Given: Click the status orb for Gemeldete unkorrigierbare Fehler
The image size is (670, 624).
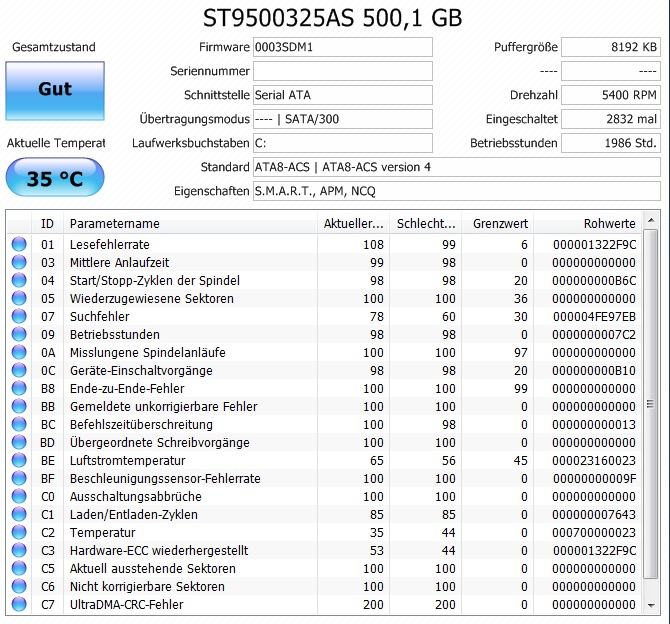Looking at the screenshot, I should click(x=19, y=406).
